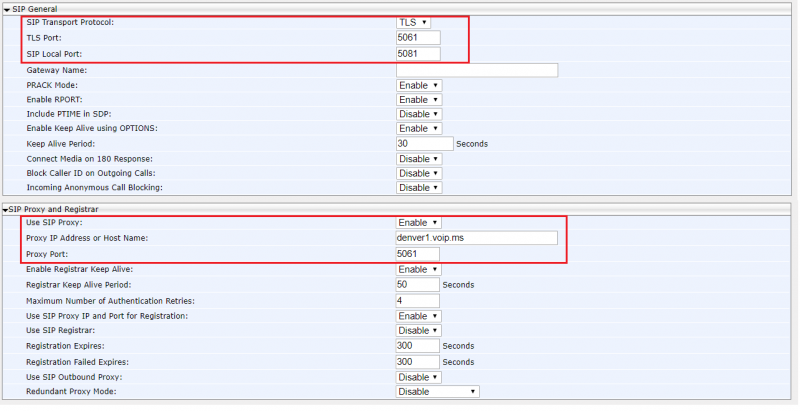Viewport: 800px width, 411px height.
Task: Open the Redundant Proxy Mode dropdown
Action: [x=437, y=392]
